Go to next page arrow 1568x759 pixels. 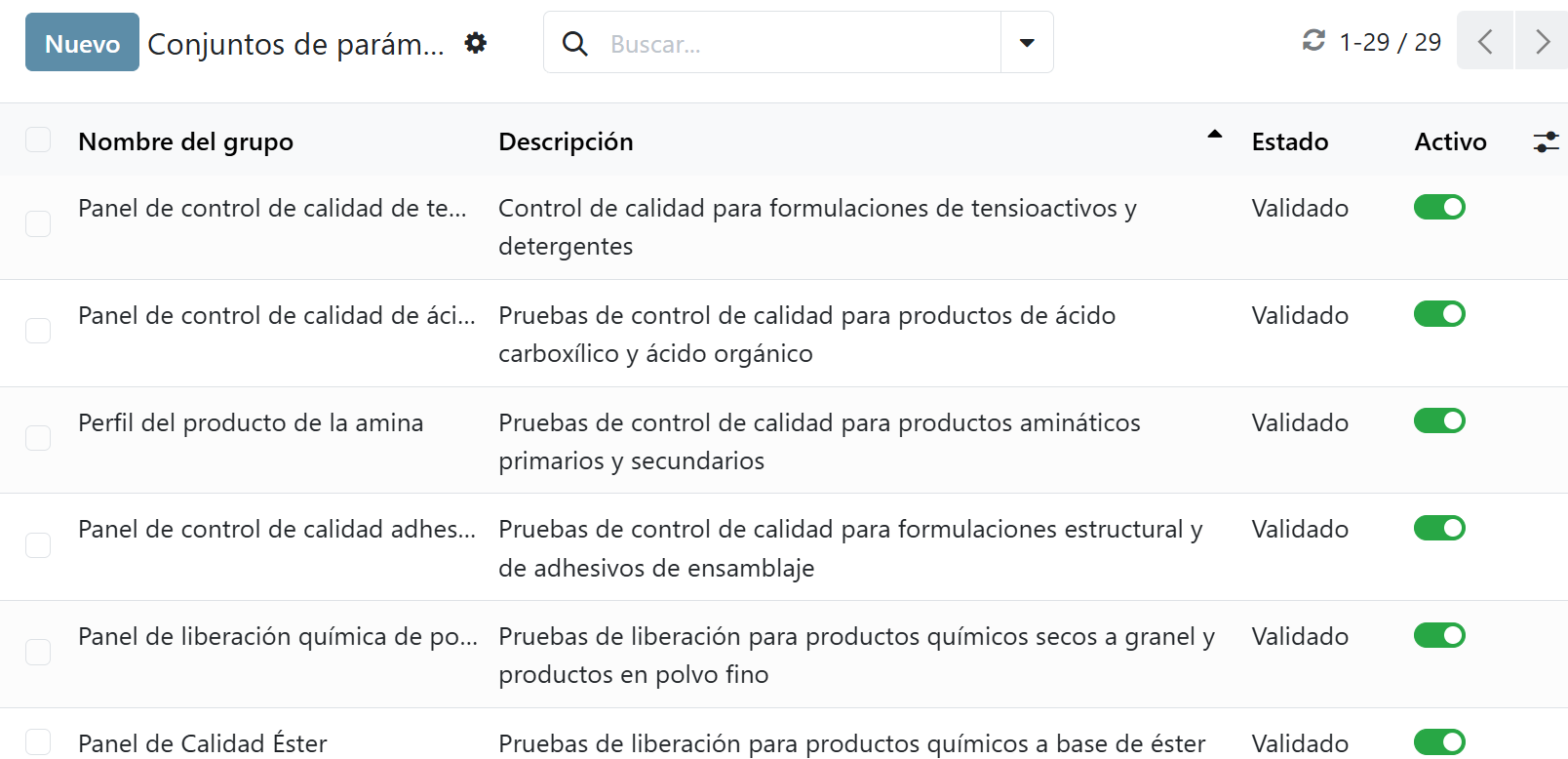[1542, 41]
